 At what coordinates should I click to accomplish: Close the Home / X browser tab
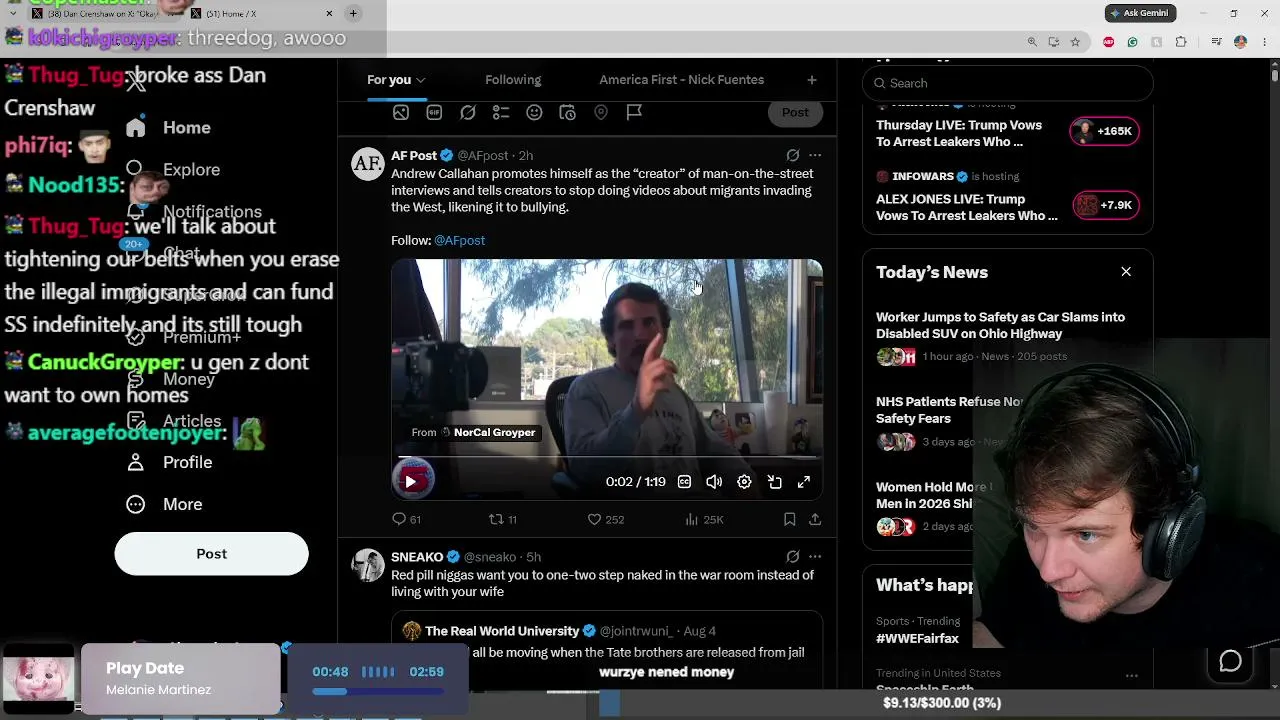[329, 13]
